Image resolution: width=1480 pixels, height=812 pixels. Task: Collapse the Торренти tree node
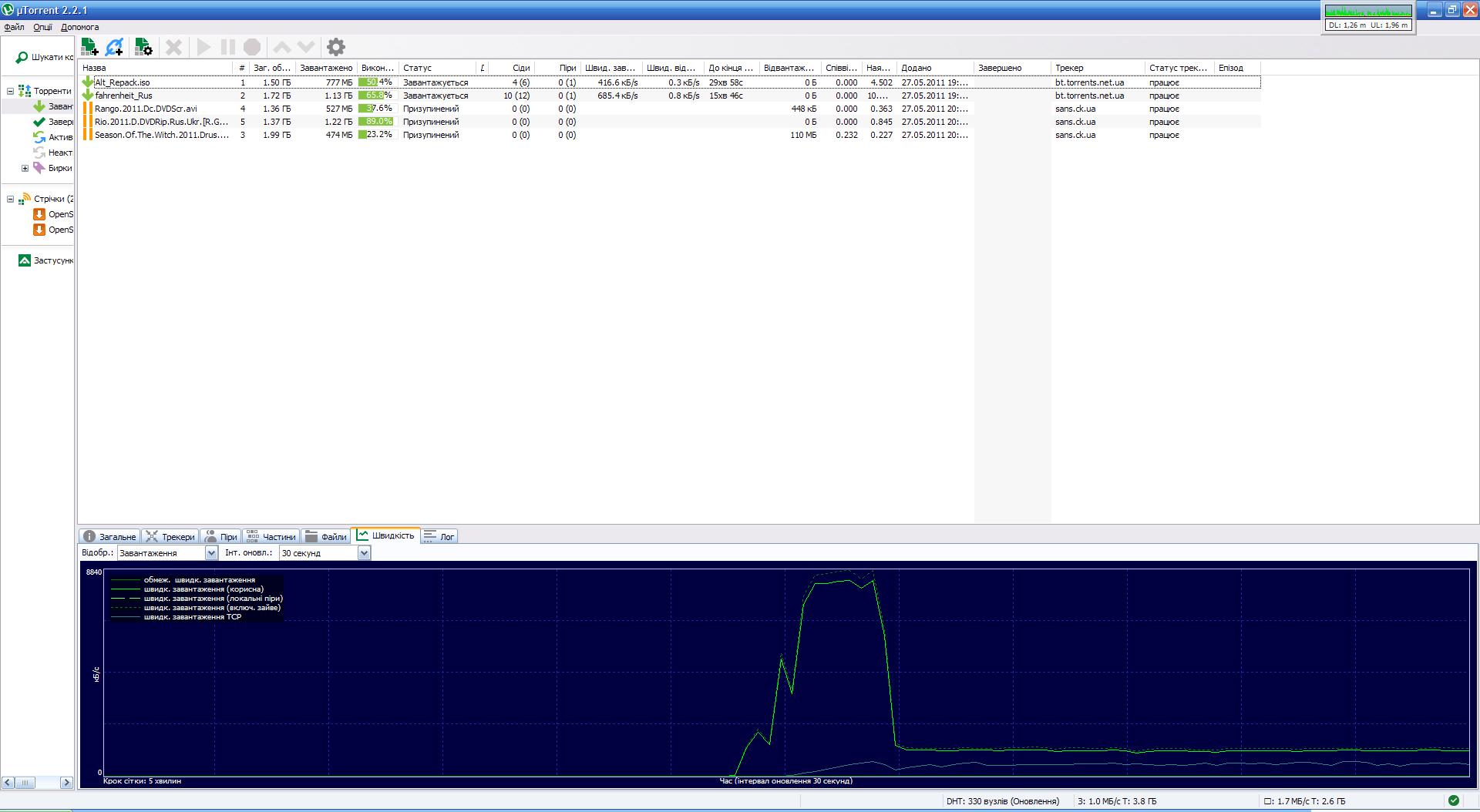10,91
